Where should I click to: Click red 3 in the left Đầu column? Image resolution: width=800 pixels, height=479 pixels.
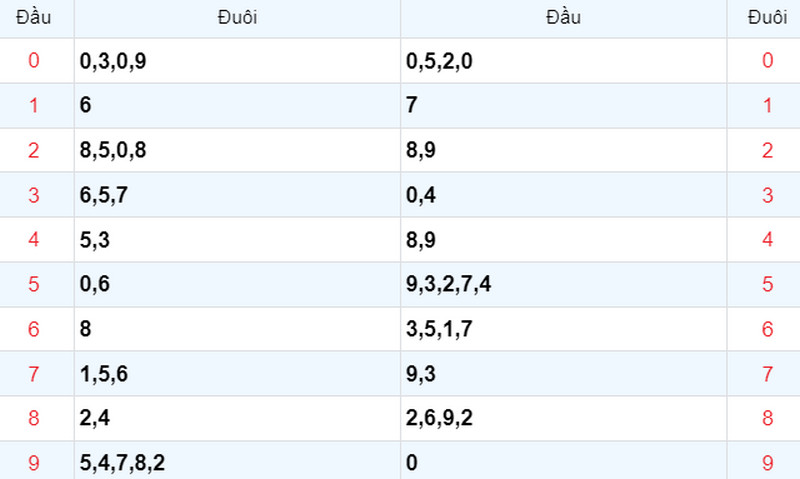[34, 195]
